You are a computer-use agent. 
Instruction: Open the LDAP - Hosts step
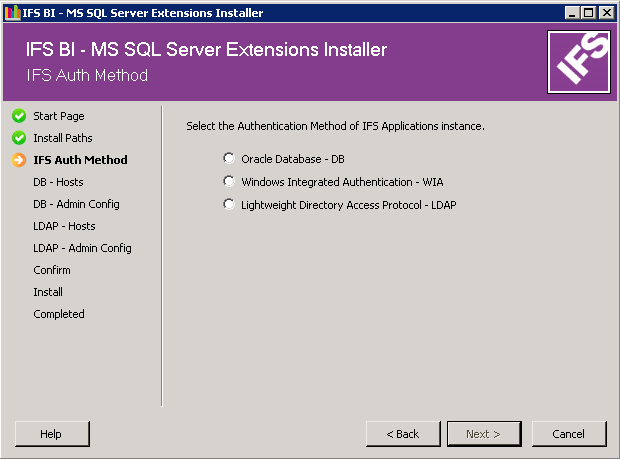64,226
